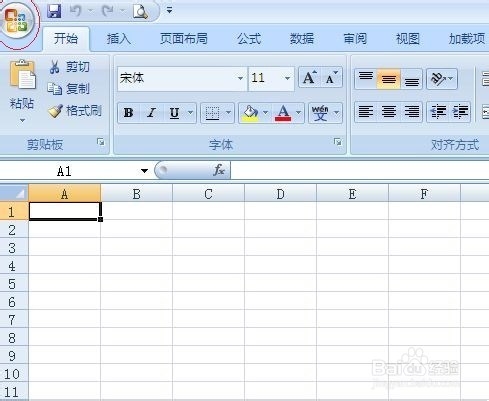The height and width of the screenshot is (401, 489).
Task: Open the font color dropdown arrow
Action: (x=299, y=113)
